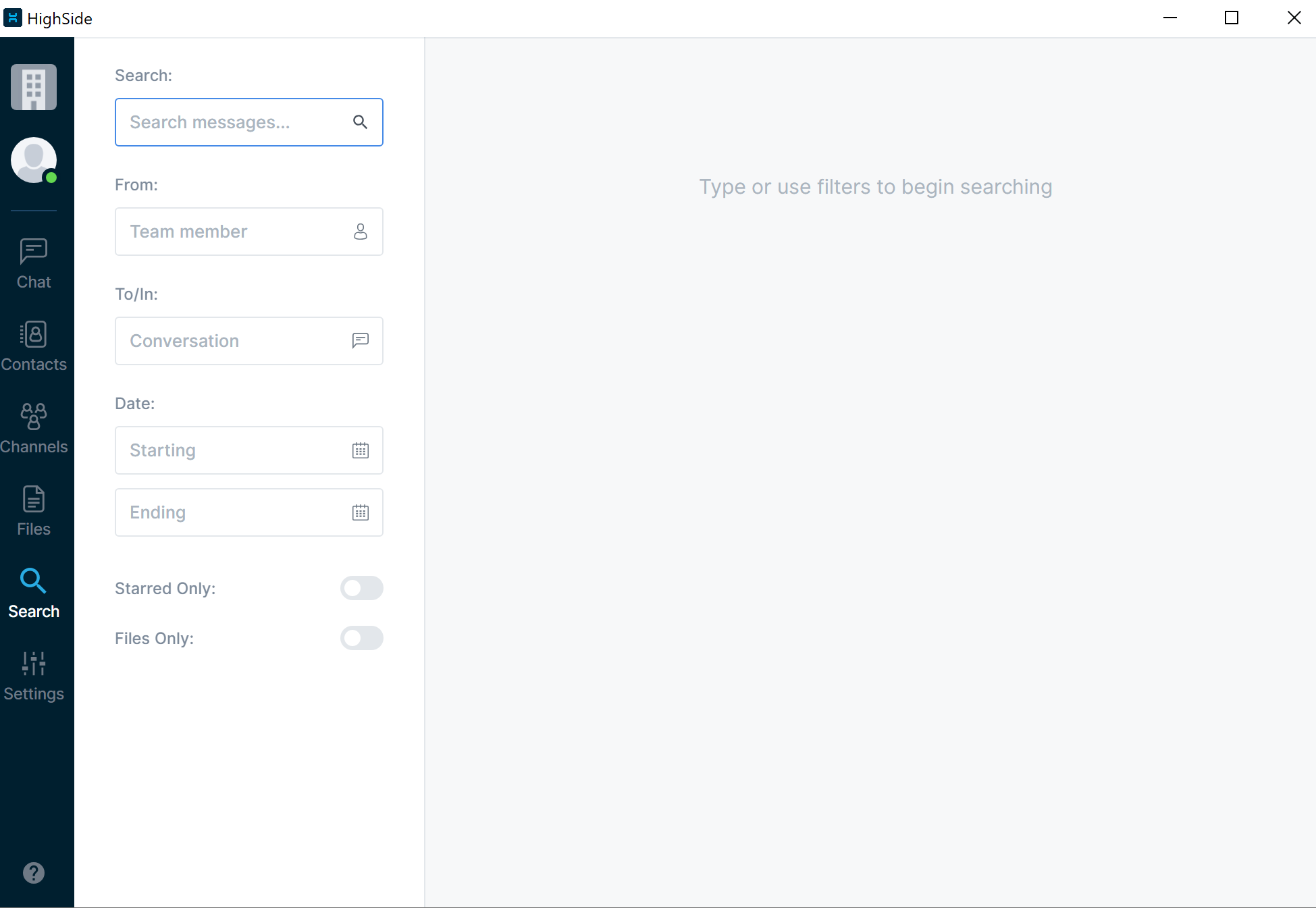1316x908 pixels.
Task: Click the Search menu tab item
Action: coord(34,593)
